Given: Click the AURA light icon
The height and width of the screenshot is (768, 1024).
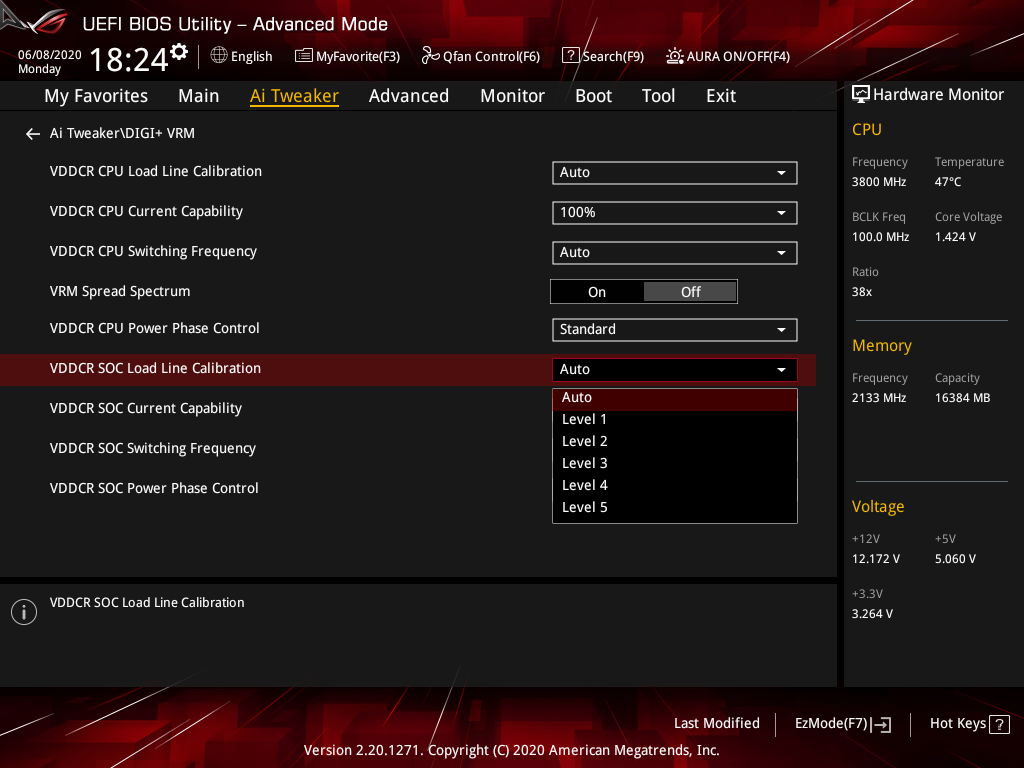Looking at the screenshot, I should pos(675,56).
